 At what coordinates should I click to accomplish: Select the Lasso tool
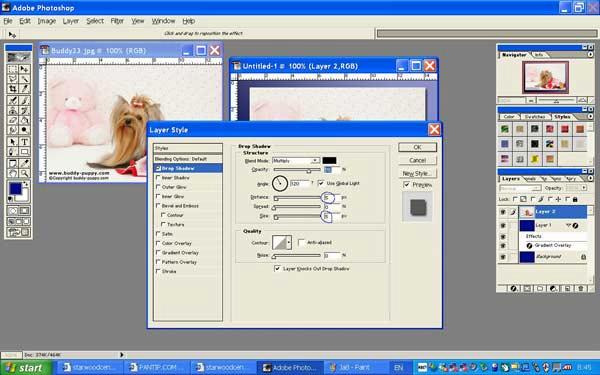(13, 79)
